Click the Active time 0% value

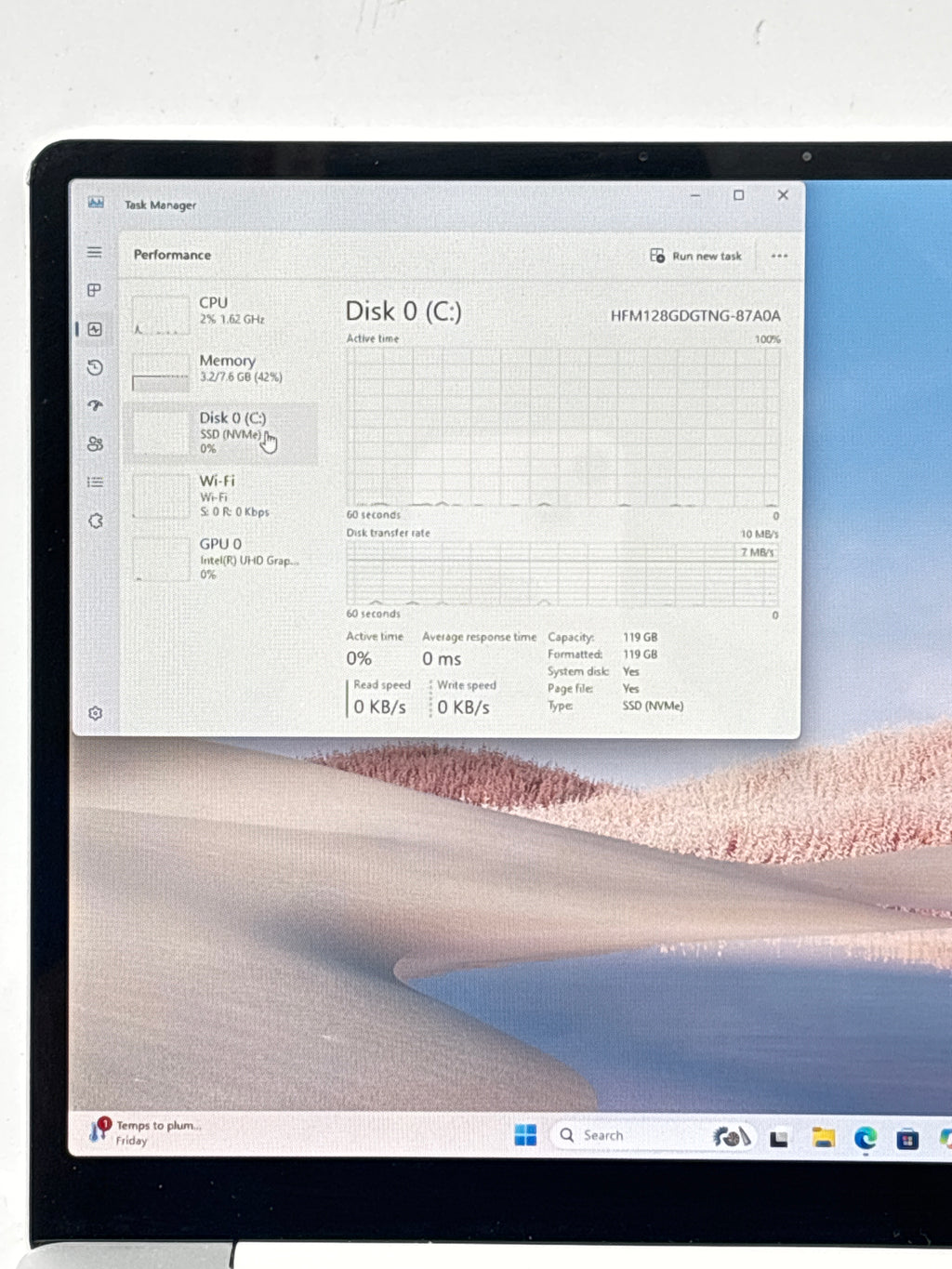point(359,658)
